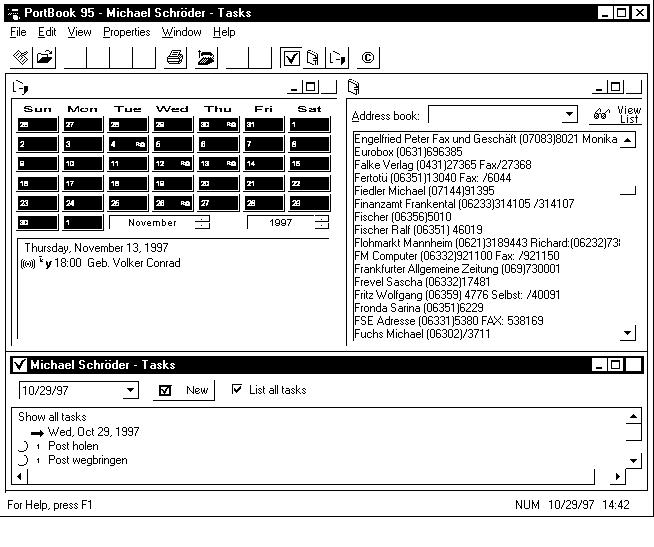
Task: Open the Properties menu
Action: 126,32
